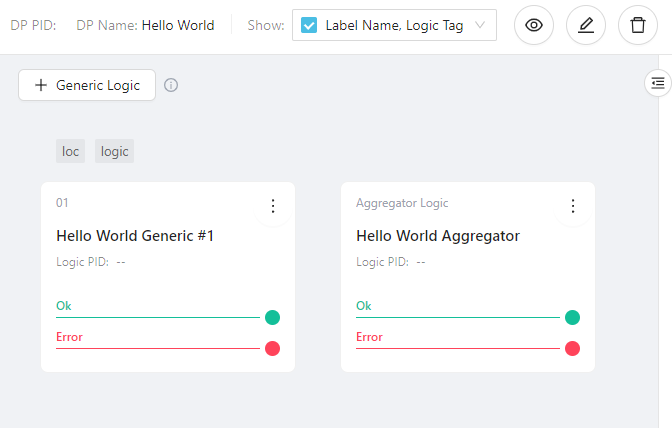Click red Error port on Generic #1 card
The image size is (672, 428).
click(272, 349)
